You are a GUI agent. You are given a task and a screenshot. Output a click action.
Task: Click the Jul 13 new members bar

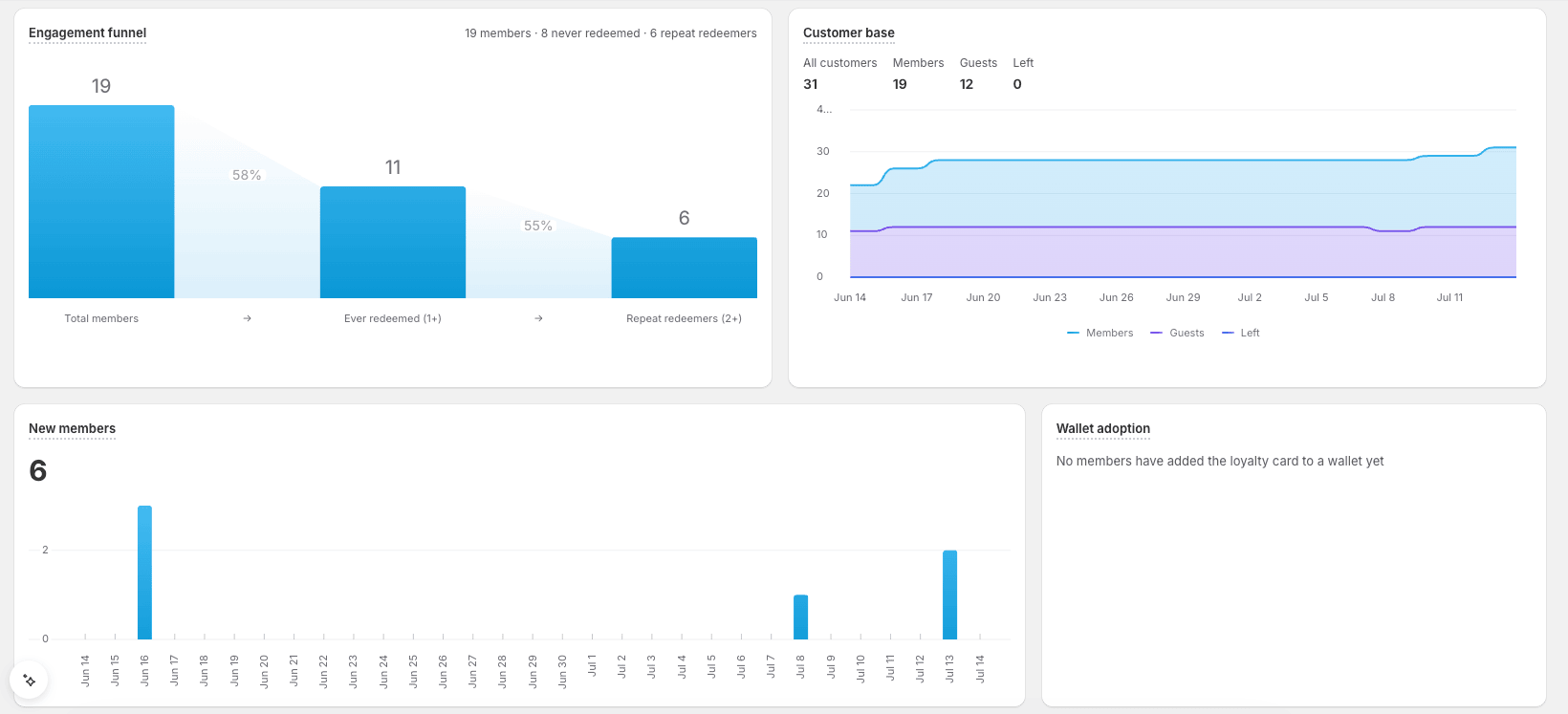click(x=950, y=595)
